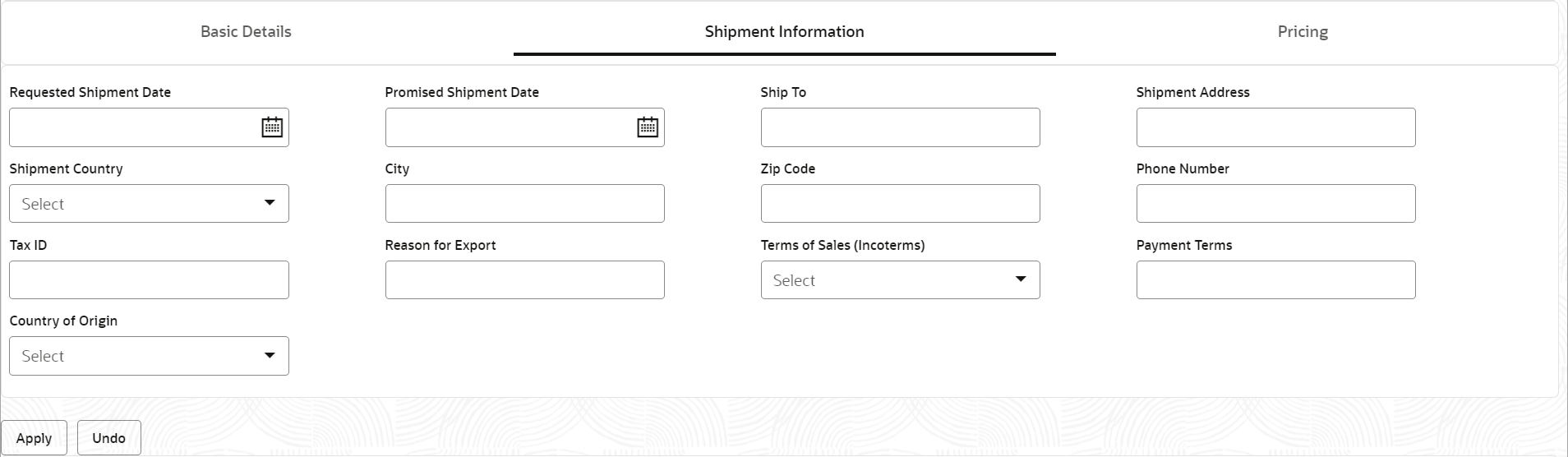Viewport: 1568px width, 457px height.
Task: Click into the Payment Terms field
Action: point(1275,280)
